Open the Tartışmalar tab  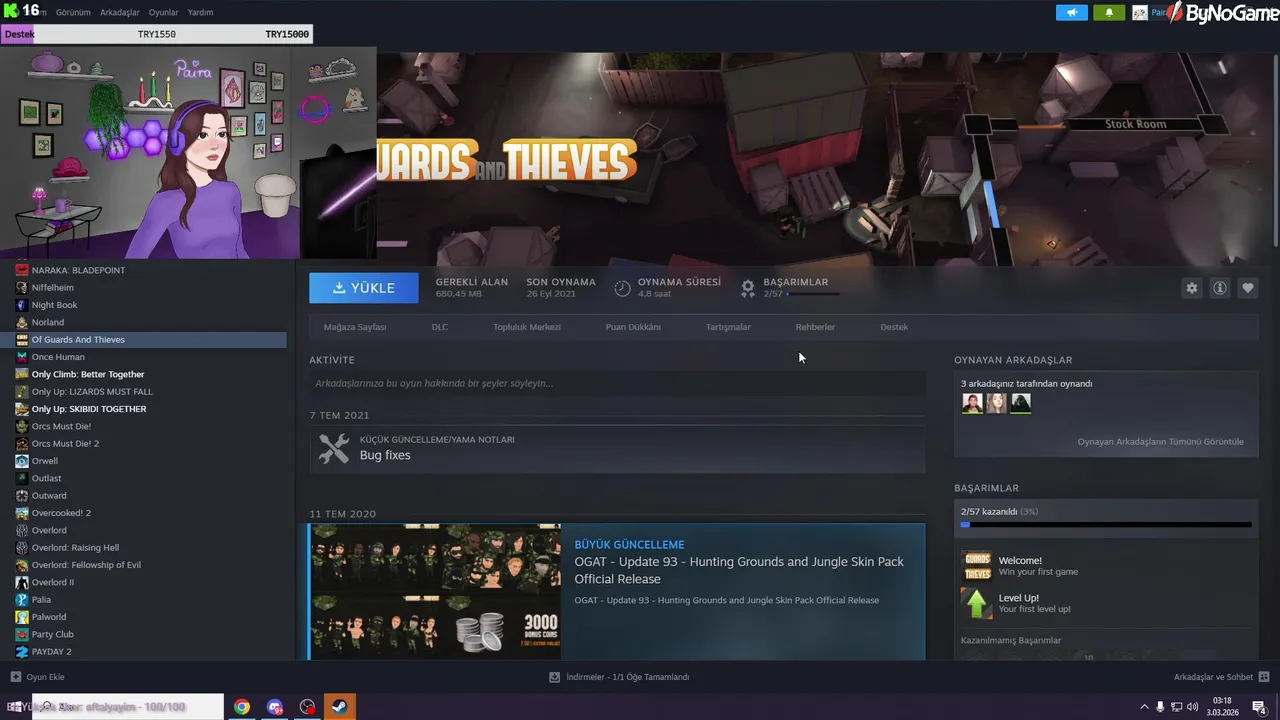(x=728, y=327)
